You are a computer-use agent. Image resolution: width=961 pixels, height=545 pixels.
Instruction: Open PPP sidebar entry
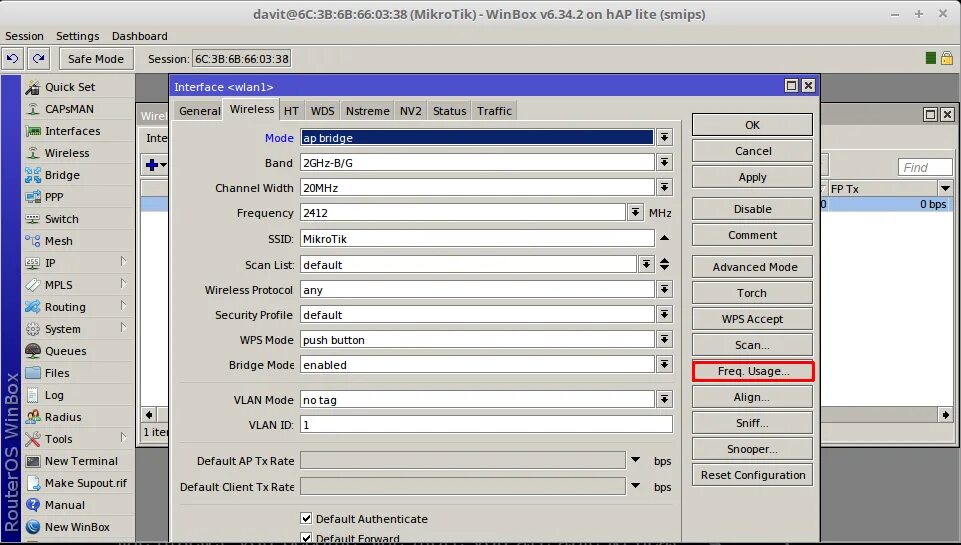[x=78, y=197]
